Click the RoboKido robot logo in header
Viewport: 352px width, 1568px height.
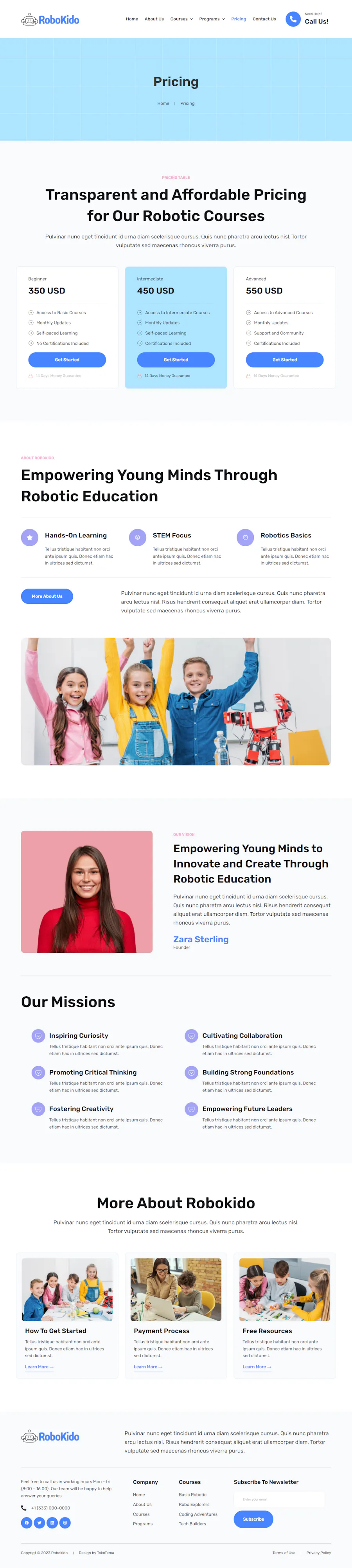click(x=50, y=20)
